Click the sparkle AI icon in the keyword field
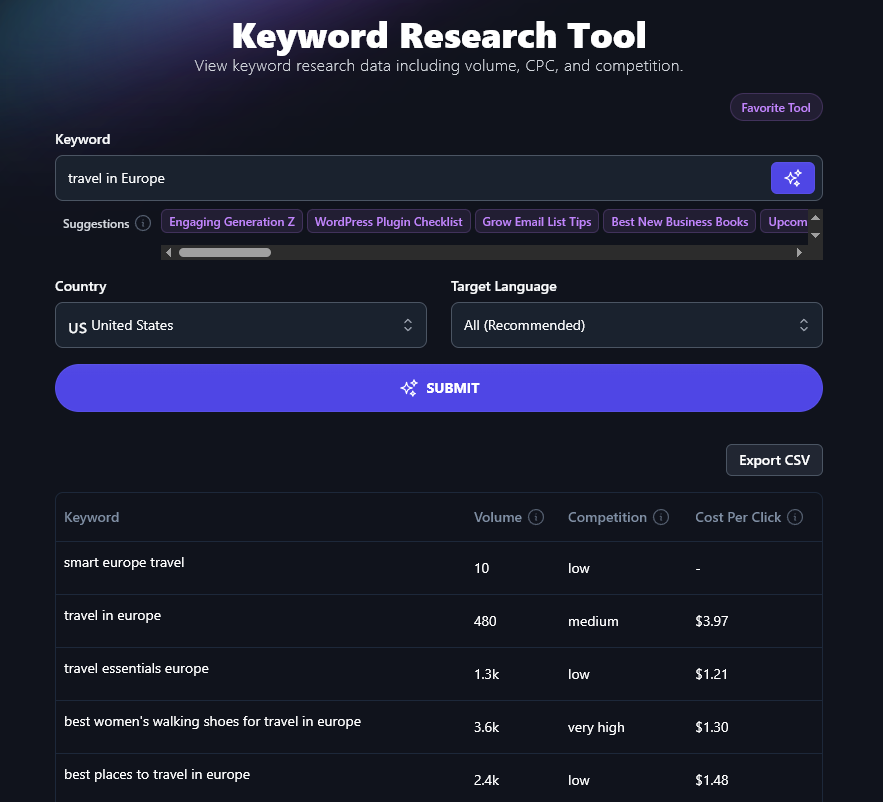 click(793, 177)
